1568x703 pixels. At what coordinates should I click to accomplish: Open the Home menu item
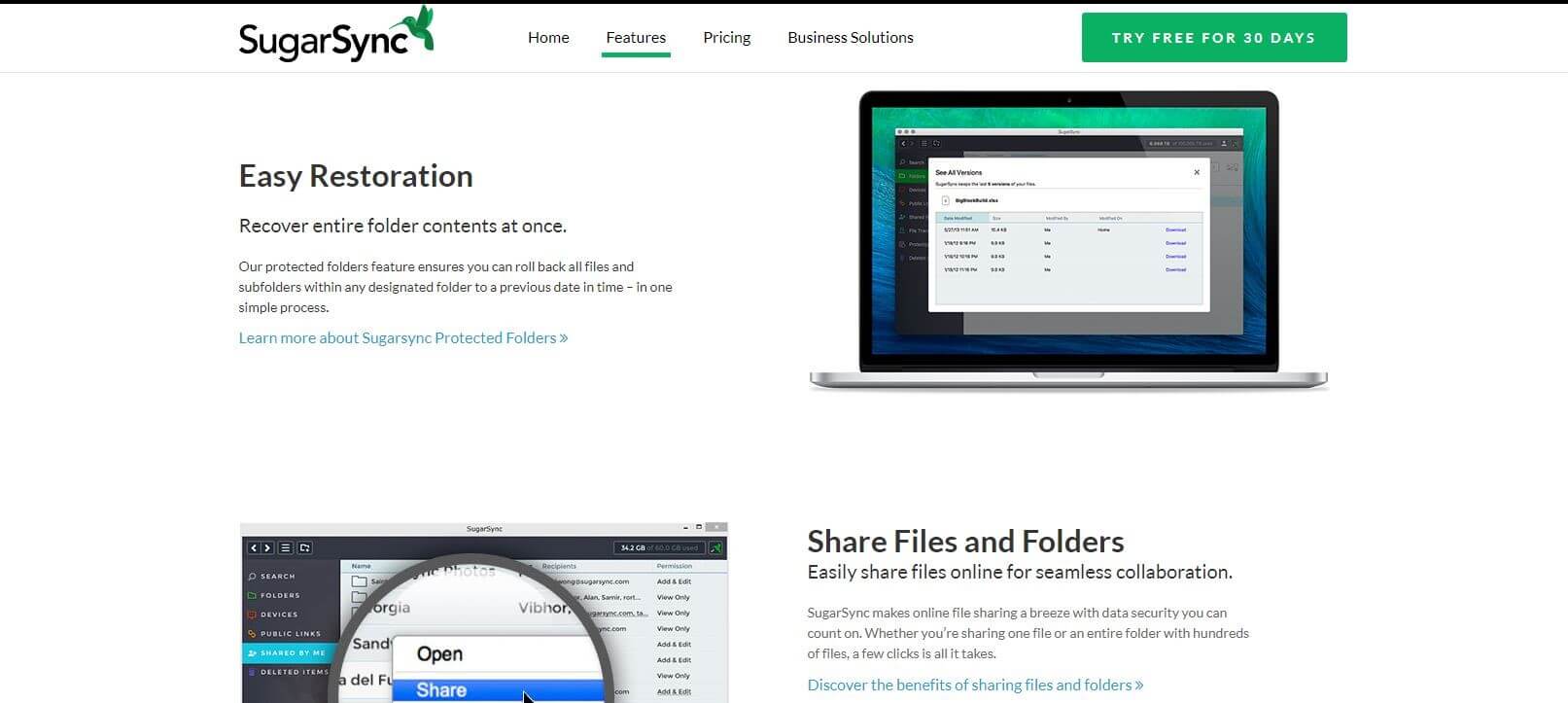click(x=548, y=38)
